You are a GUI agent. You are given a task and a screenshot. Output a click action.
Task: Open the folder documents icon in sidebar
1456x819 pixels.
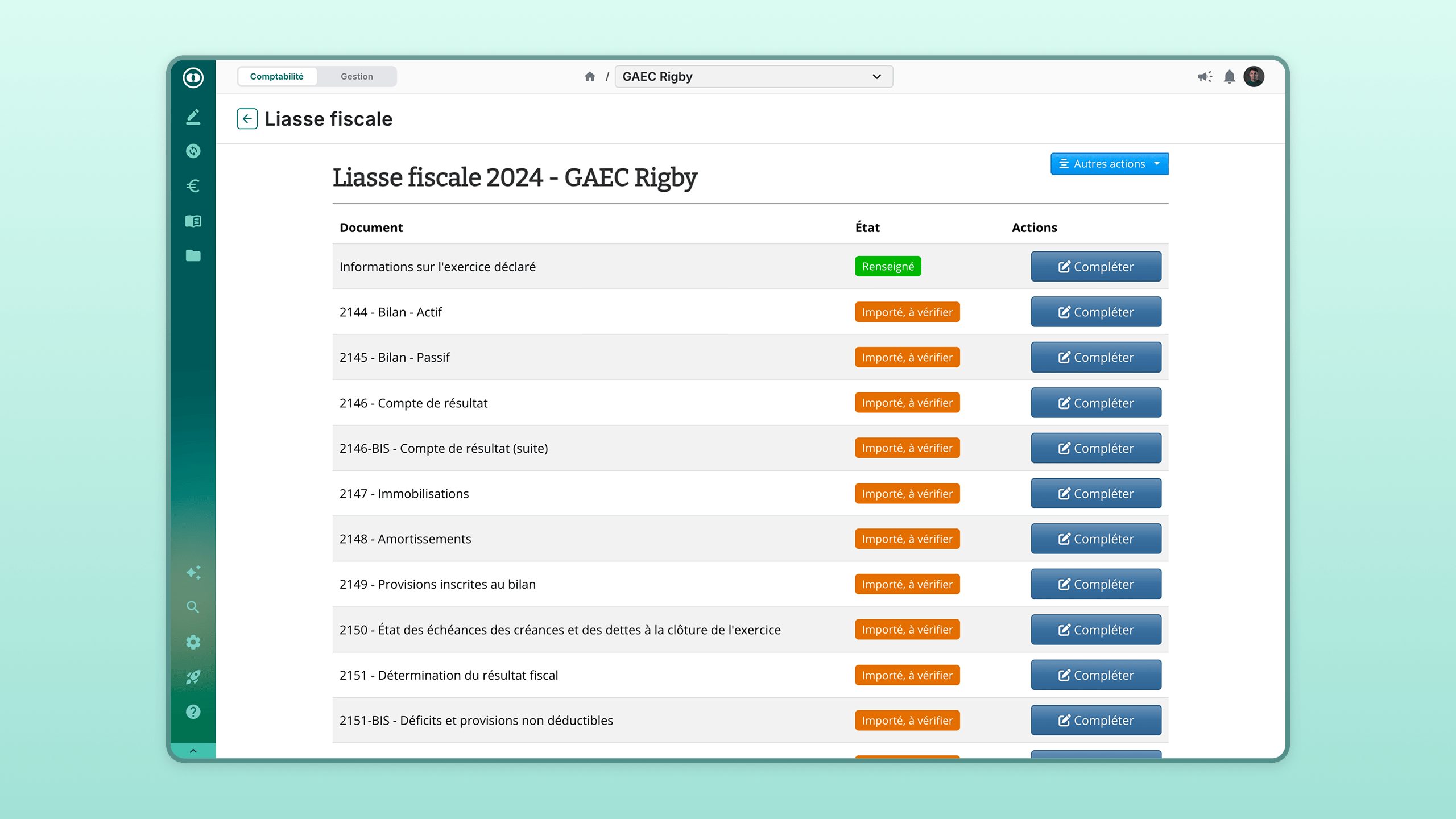[x=193, y=255]
